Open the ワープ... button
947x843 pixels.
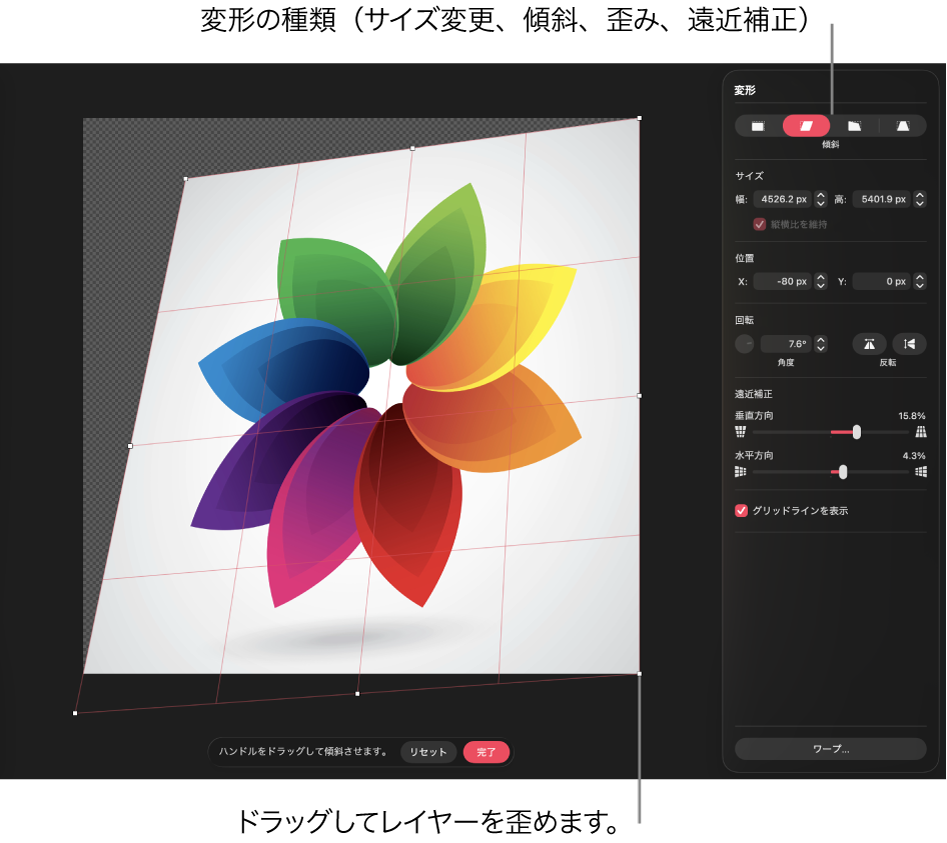point(830,749)
